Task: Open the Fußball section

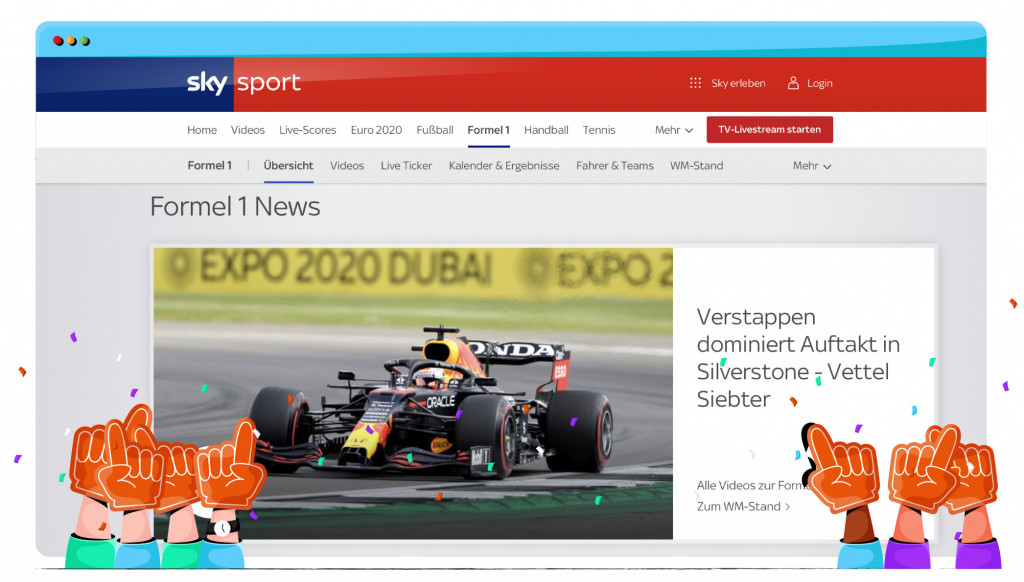Action: point(435,130)
